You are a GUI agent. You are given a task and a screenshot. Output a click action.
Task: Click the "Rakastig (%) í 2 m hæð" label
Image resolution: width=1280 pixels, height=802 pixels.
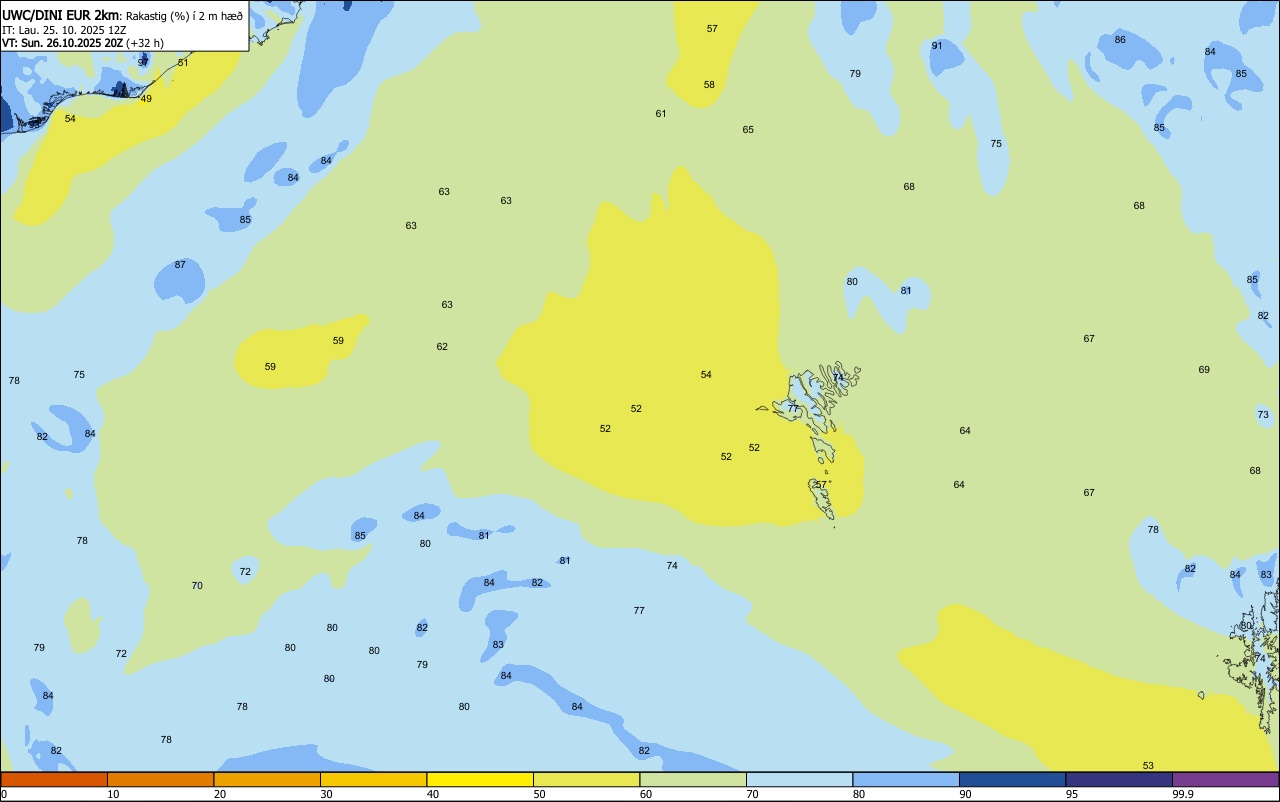[183, 15]
